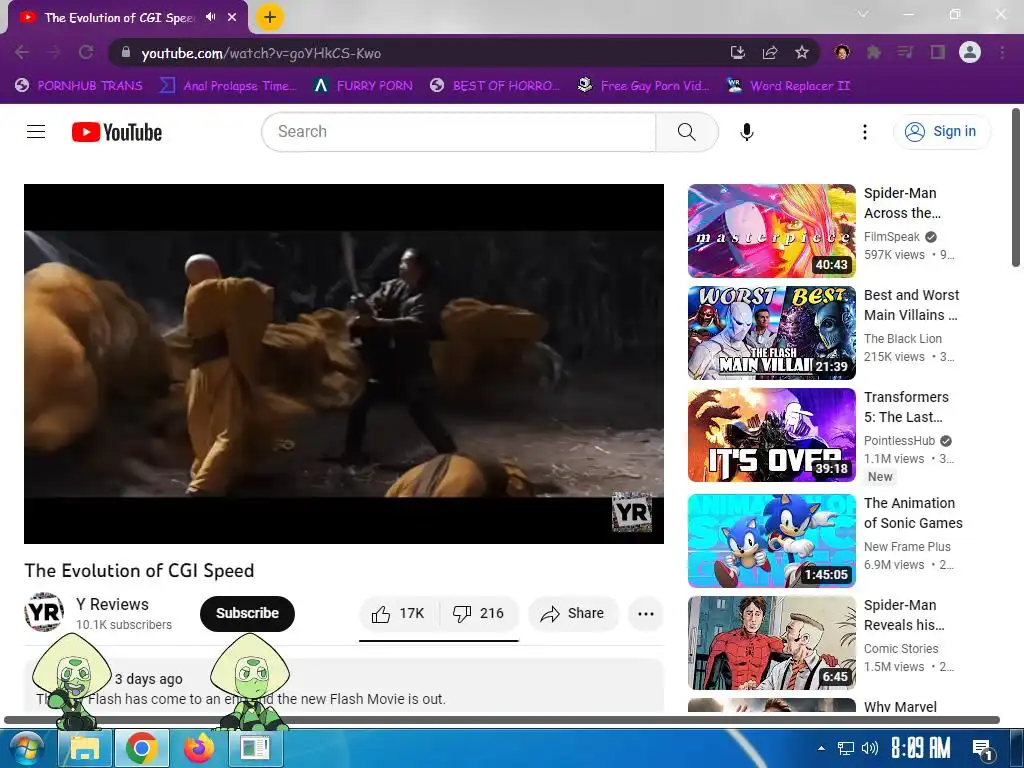Click the video player to pause
Screen dimensions: 1024x768
click(344, 363)
